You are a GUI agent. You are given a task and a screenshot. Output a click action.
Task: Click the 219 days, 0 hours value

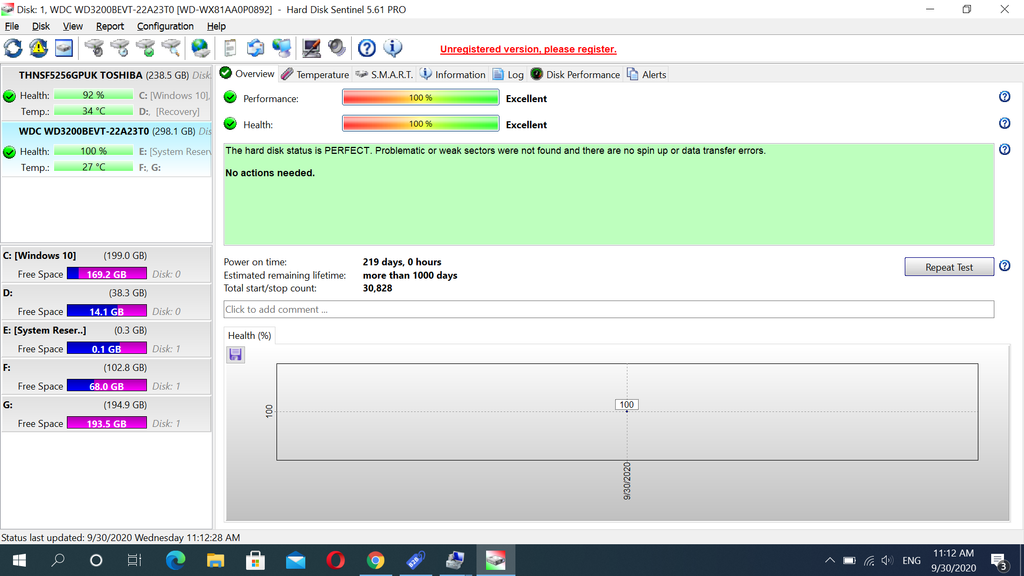tap(402, 262)
